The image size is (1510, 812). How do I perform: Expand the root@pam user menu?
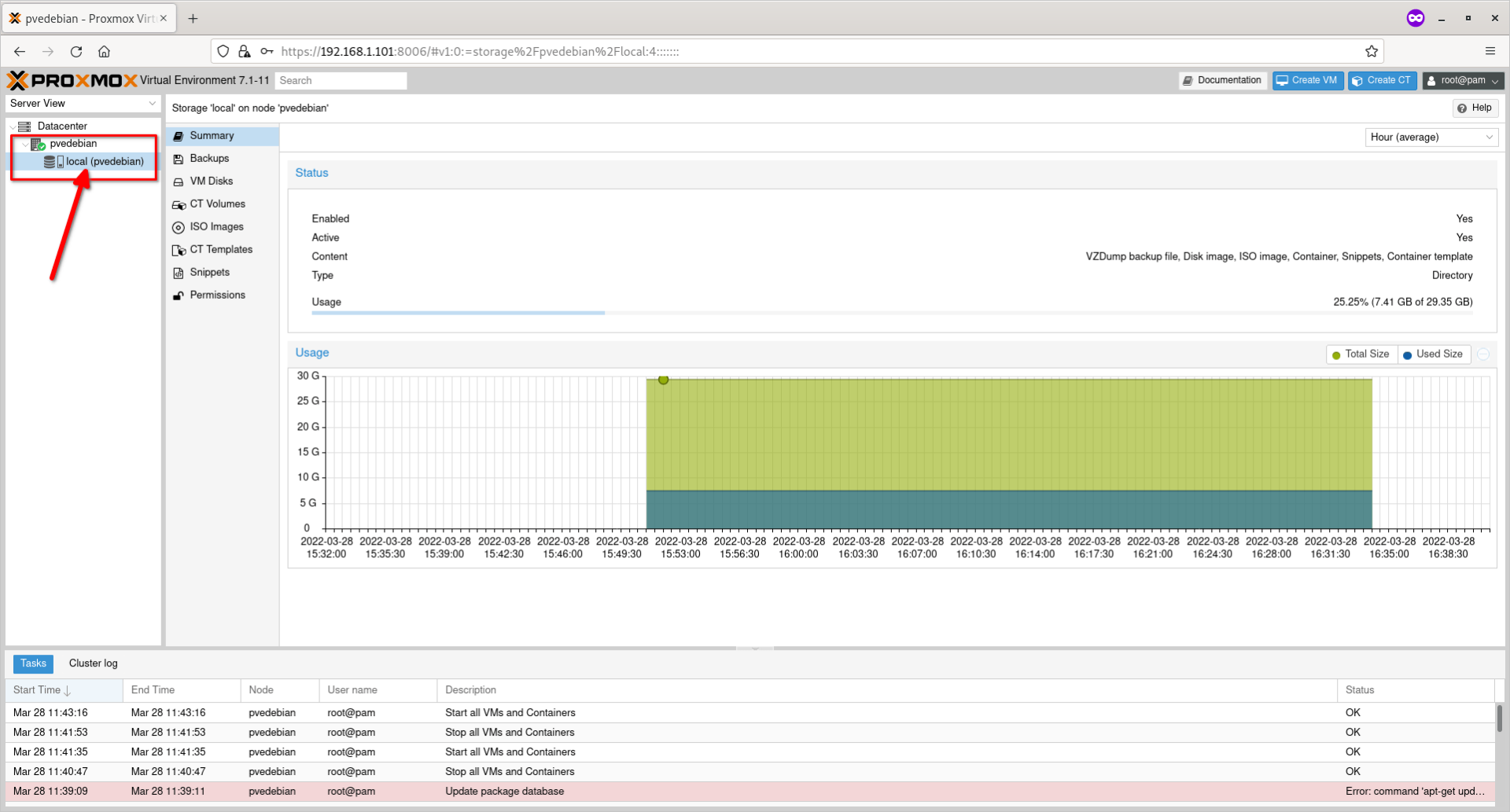pos(1462,81)
